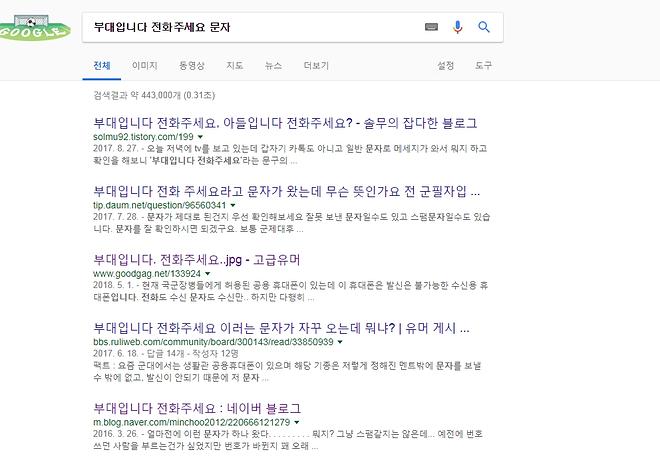This screenshot has width=660, height=458.
Task: Expand dropdown arrow next to solmu92.tistory.com/199
Action: 200,137
